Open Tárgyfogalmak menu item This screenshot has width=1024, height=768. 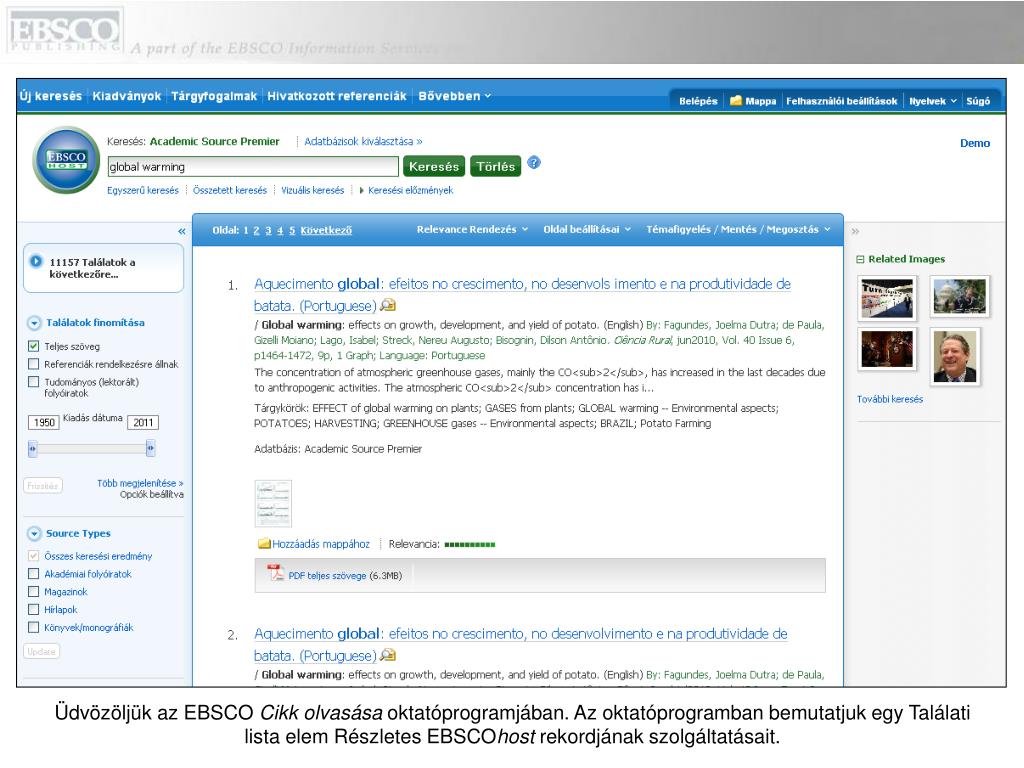click(214, 96)
